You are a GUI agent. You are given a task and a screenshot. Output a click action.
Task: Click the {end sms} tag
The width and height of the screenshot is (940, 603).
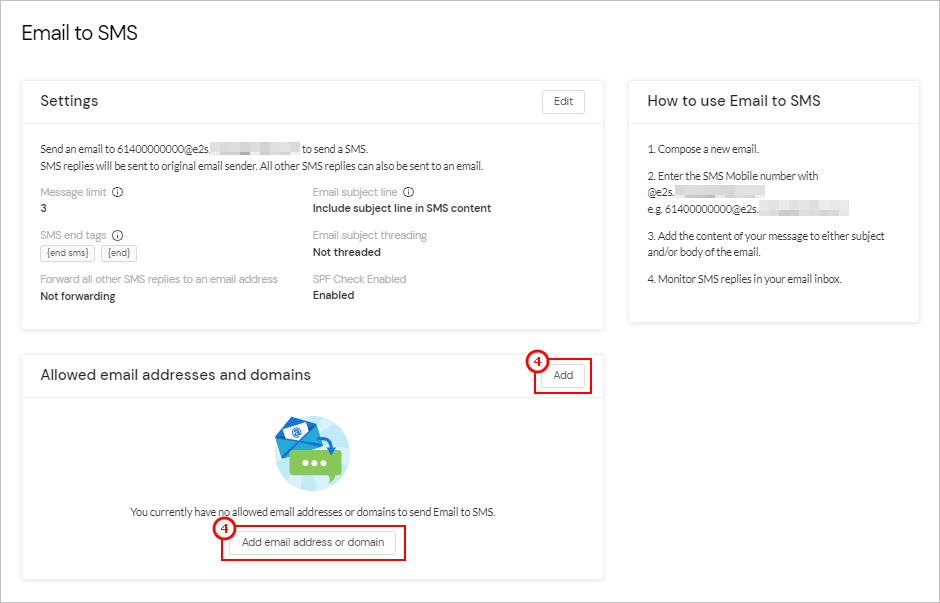pyautogui.click(x=68, y=253)
